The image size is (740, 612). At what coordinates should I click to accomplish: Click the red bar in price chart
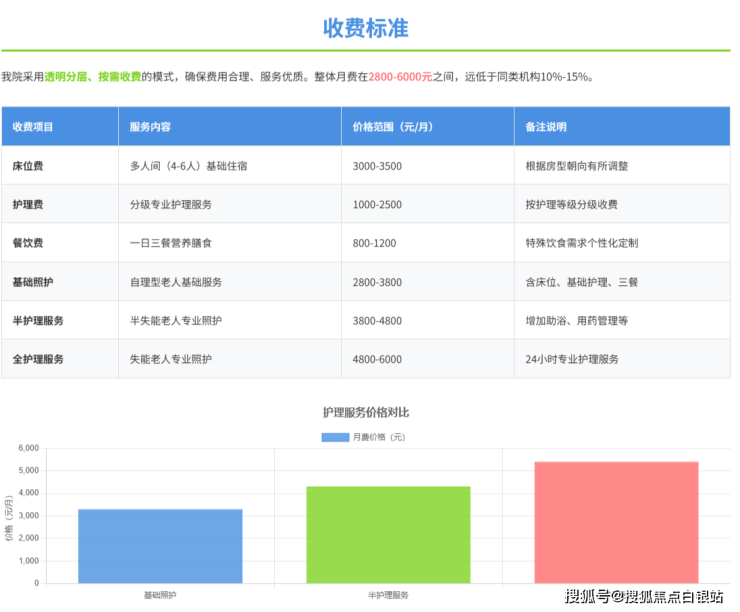click(616, 522)
